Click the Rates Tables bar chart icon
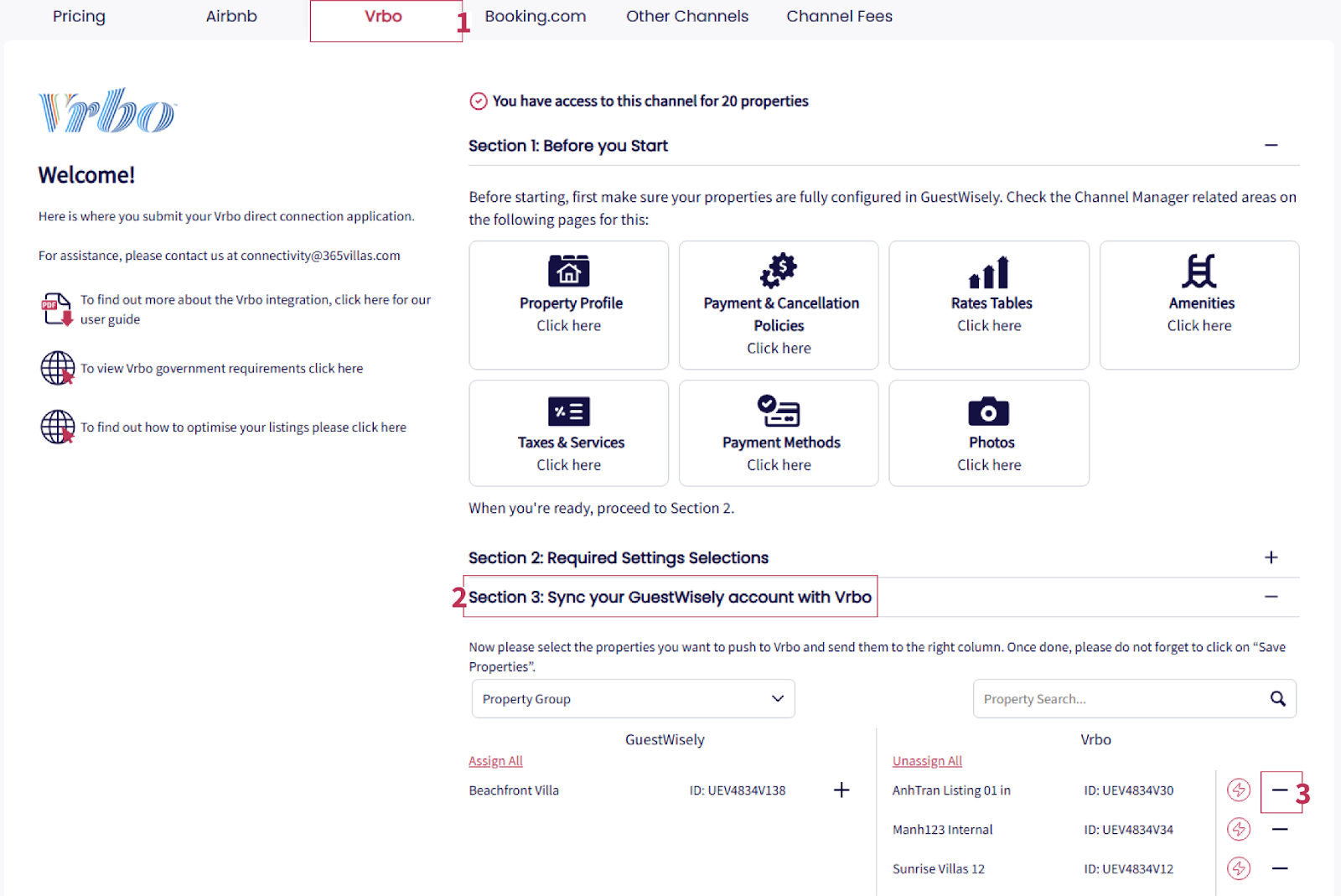1341x896 pixels. coord(989,272)
